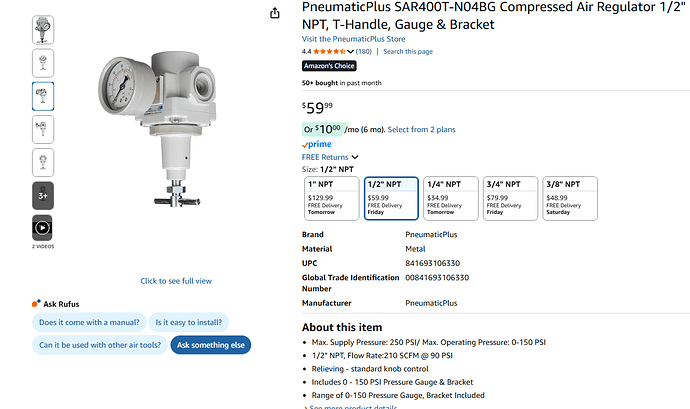Select the first product image thumbnail
This screenshot has height=409, width=690.
43,30
